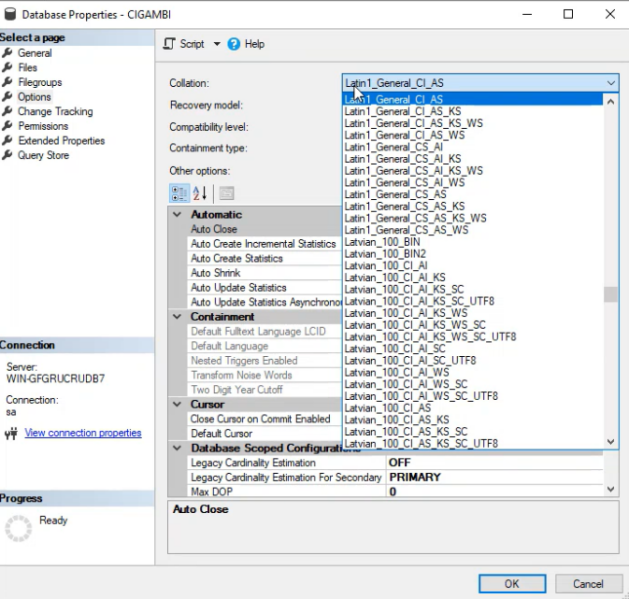Select the Categorized view icon

179,193
